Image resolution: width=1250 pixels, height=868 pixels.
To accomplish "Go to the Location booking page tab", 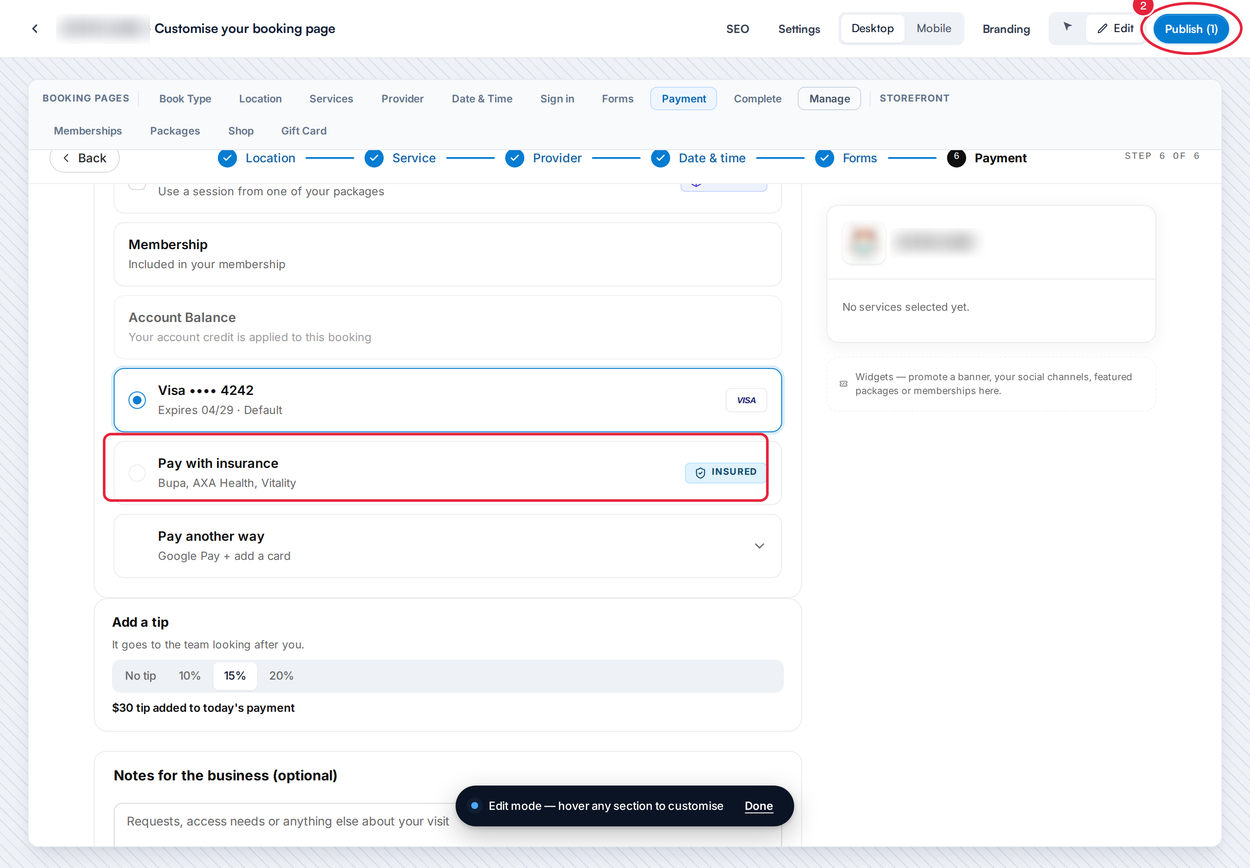I will pos(260,99).
